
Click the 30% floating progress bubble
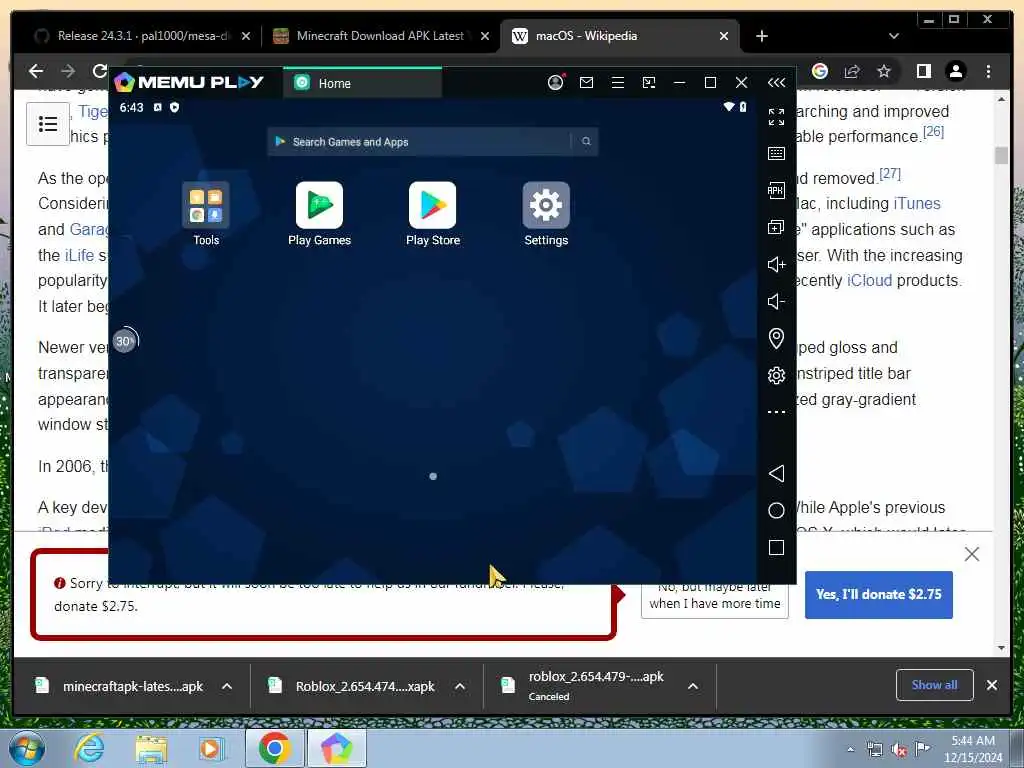tap(125, 340)
